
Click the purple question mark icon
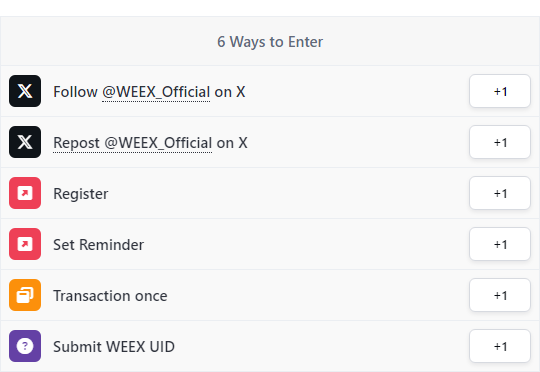[x=25, y=346]
